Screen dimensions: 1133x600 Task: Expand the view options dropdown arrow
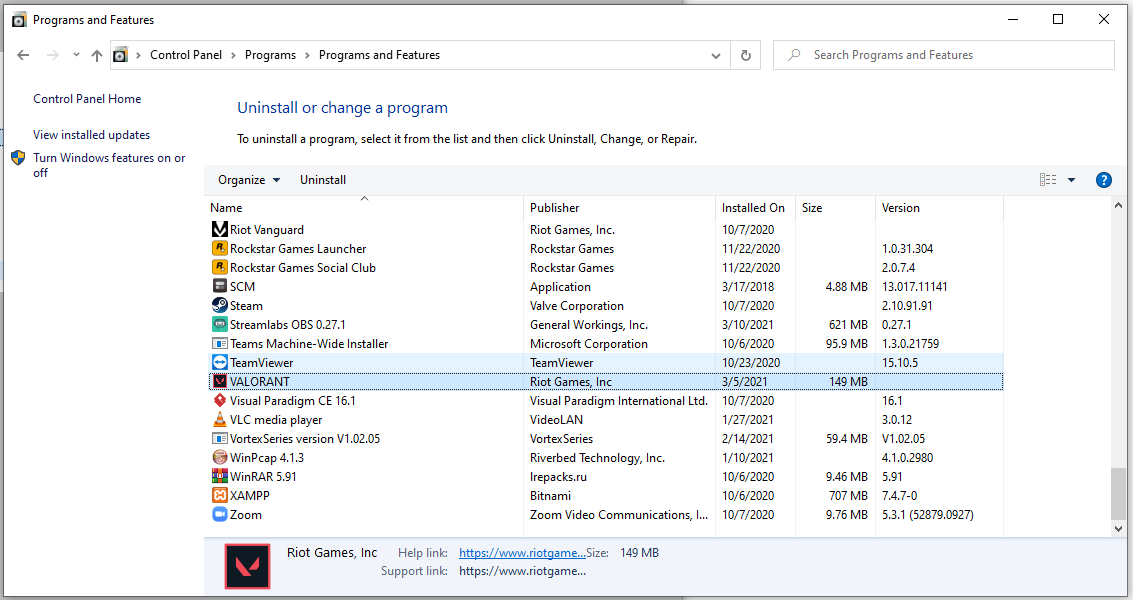pos(1071,180)
